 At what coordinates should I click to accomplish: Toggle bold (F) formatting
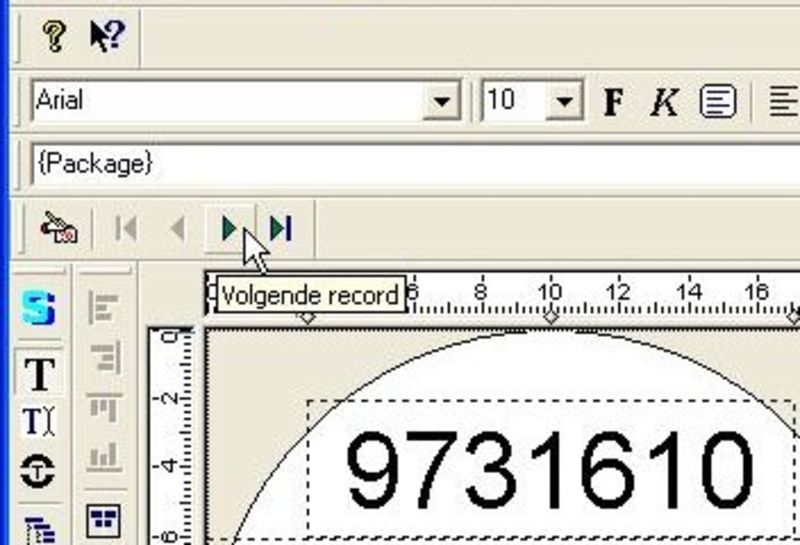pos(614,102)
